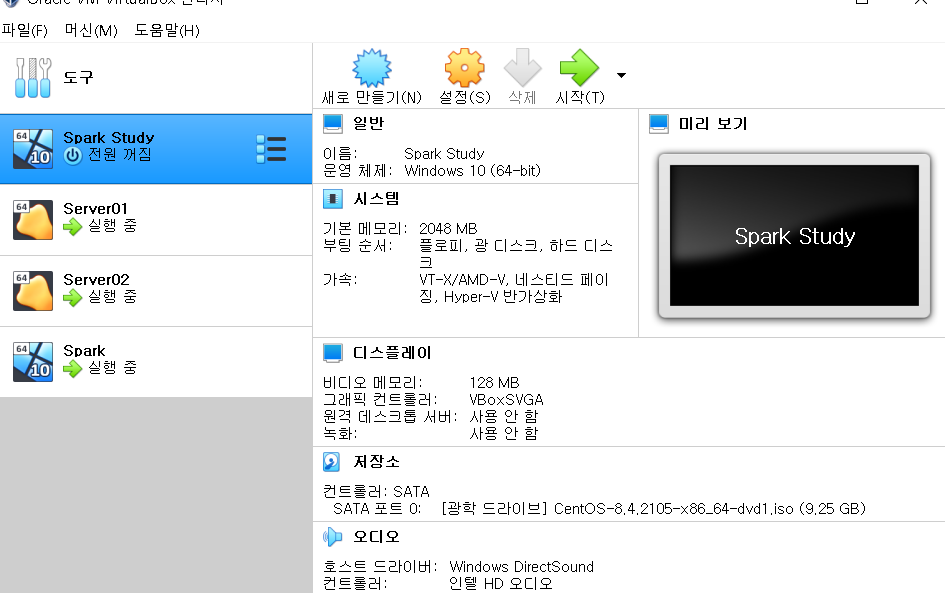Select Server02 VM icon
945x593 pixels.
coord(33,290)
